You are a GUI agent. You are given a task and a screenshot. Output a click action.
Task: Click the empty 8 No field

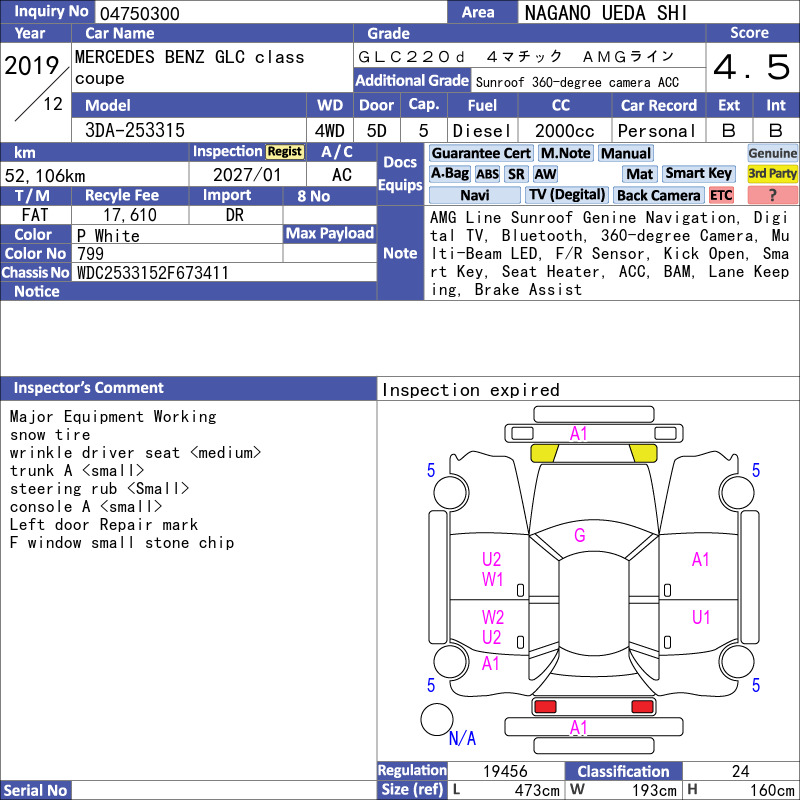330,215
